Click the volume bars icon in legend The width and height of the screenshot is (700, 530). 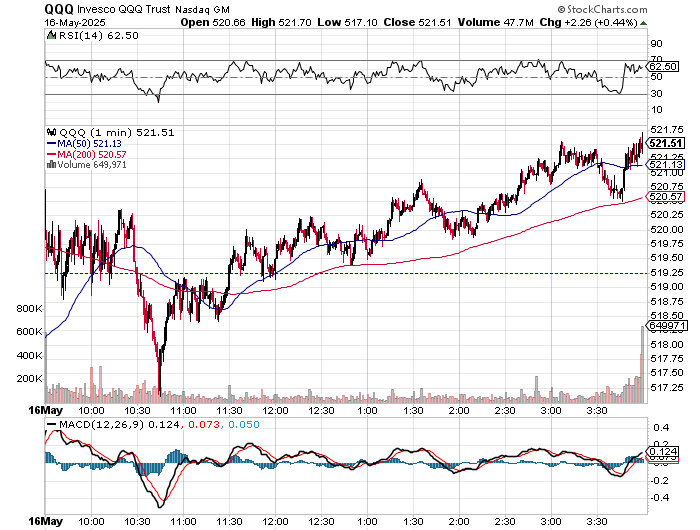click(x=51, y=164)
